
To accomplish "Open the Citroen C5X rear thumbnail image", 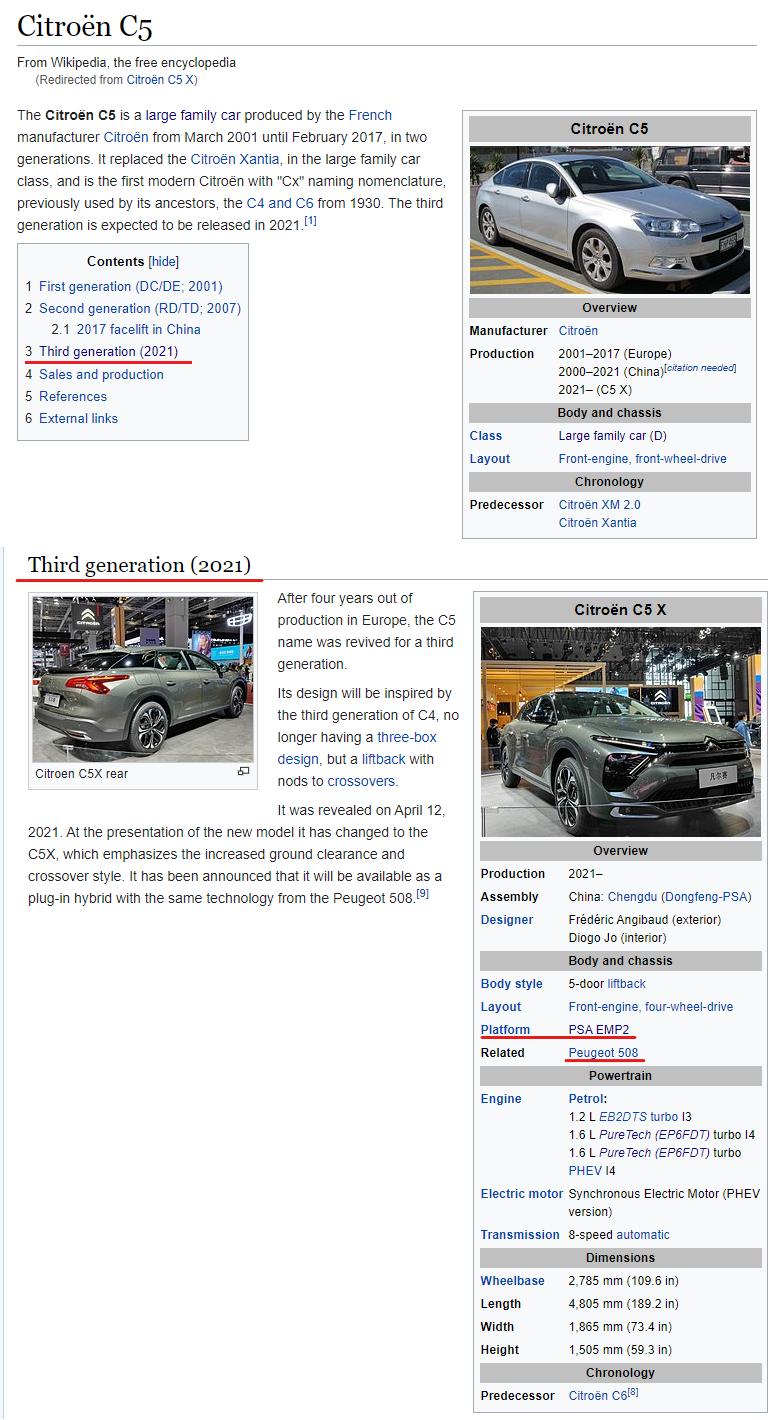I will [x=143, y=680].
